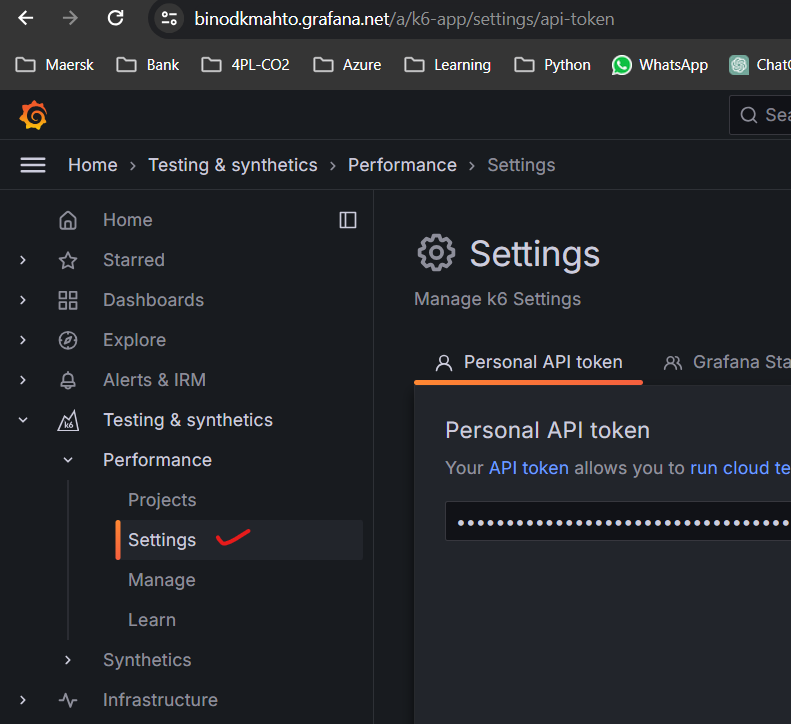The image size is (791, 724).
Task: Expand the Starred section chevron
Action: (23, 260)
